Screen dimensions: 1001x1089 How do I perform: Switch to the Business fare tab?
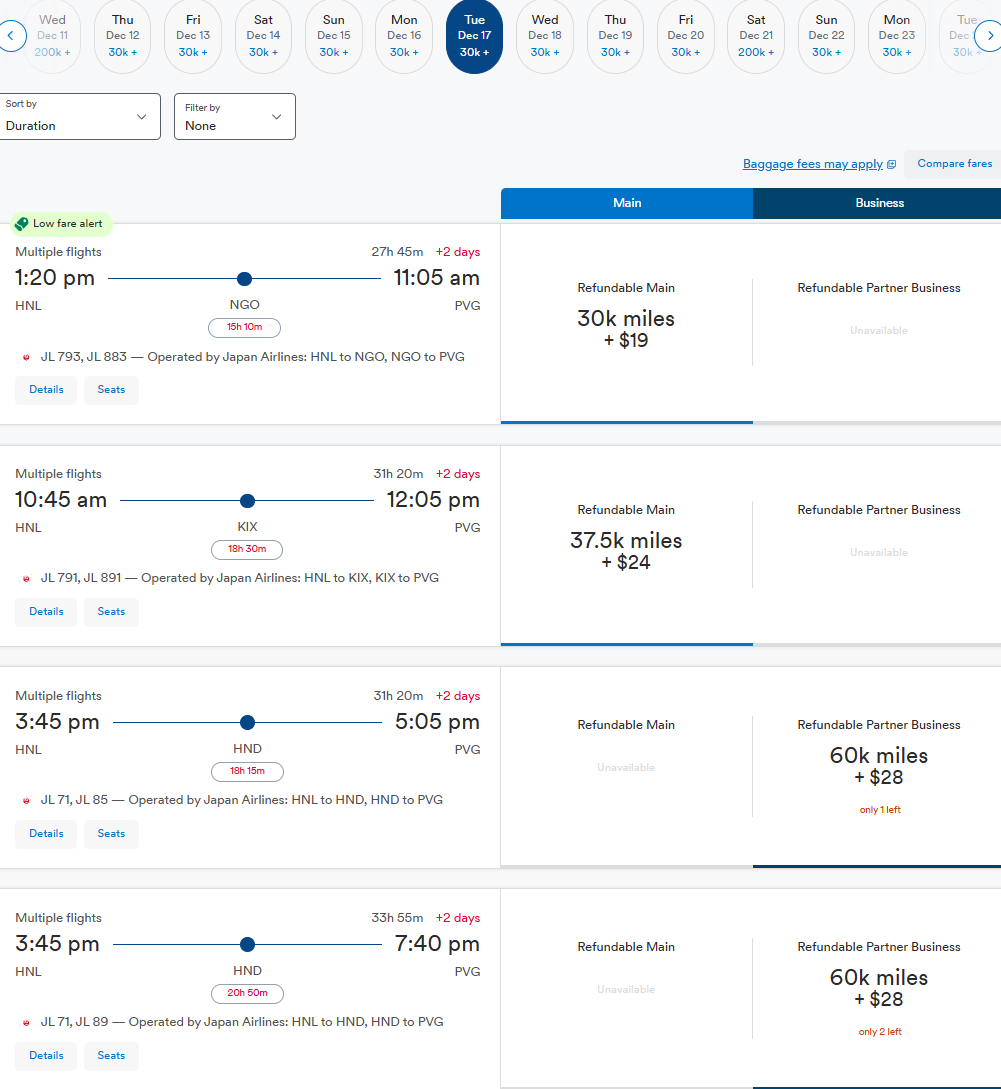pyautogui.click(x=879, y=203)
